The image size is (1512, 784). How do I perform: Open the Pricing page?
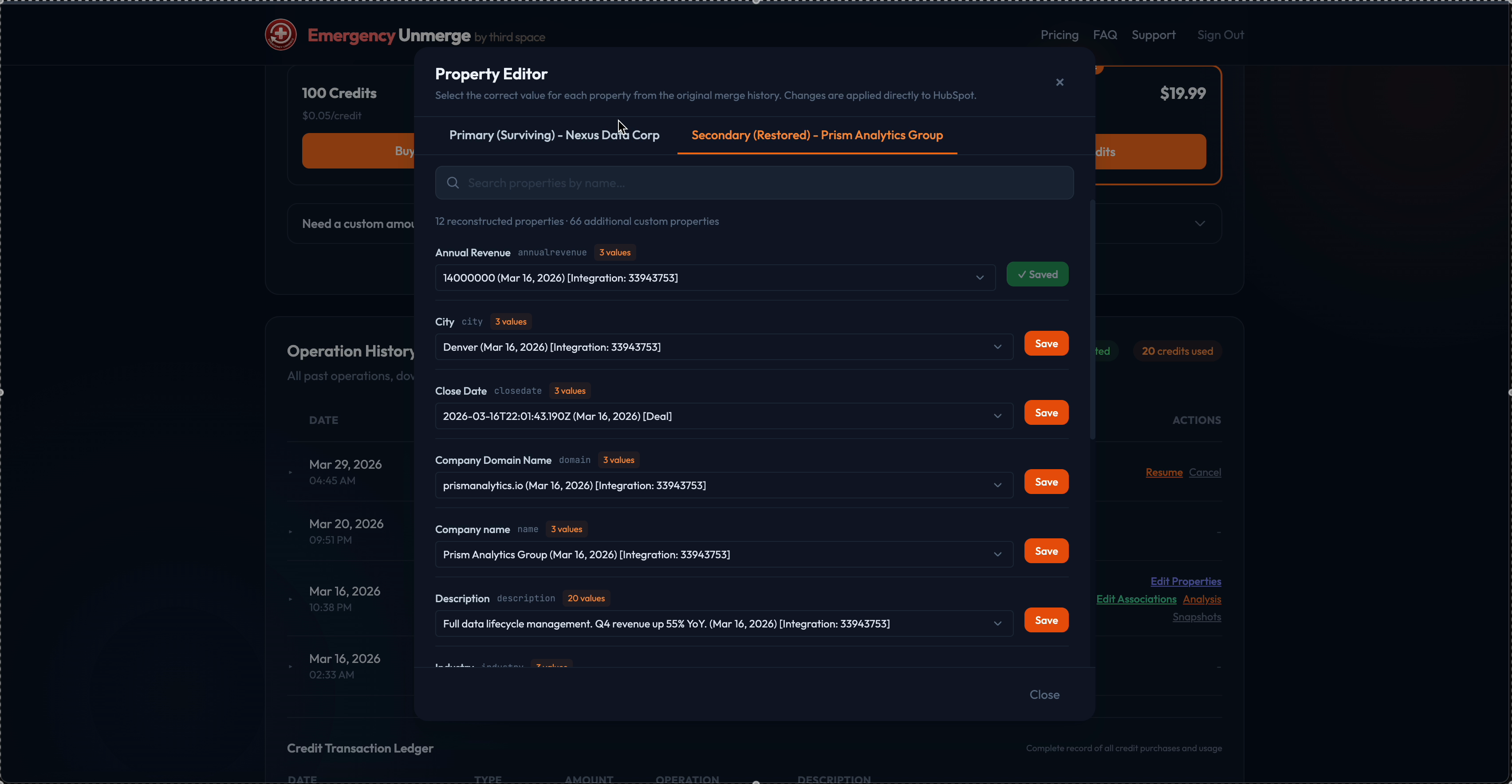click(x=1059, y=35)
